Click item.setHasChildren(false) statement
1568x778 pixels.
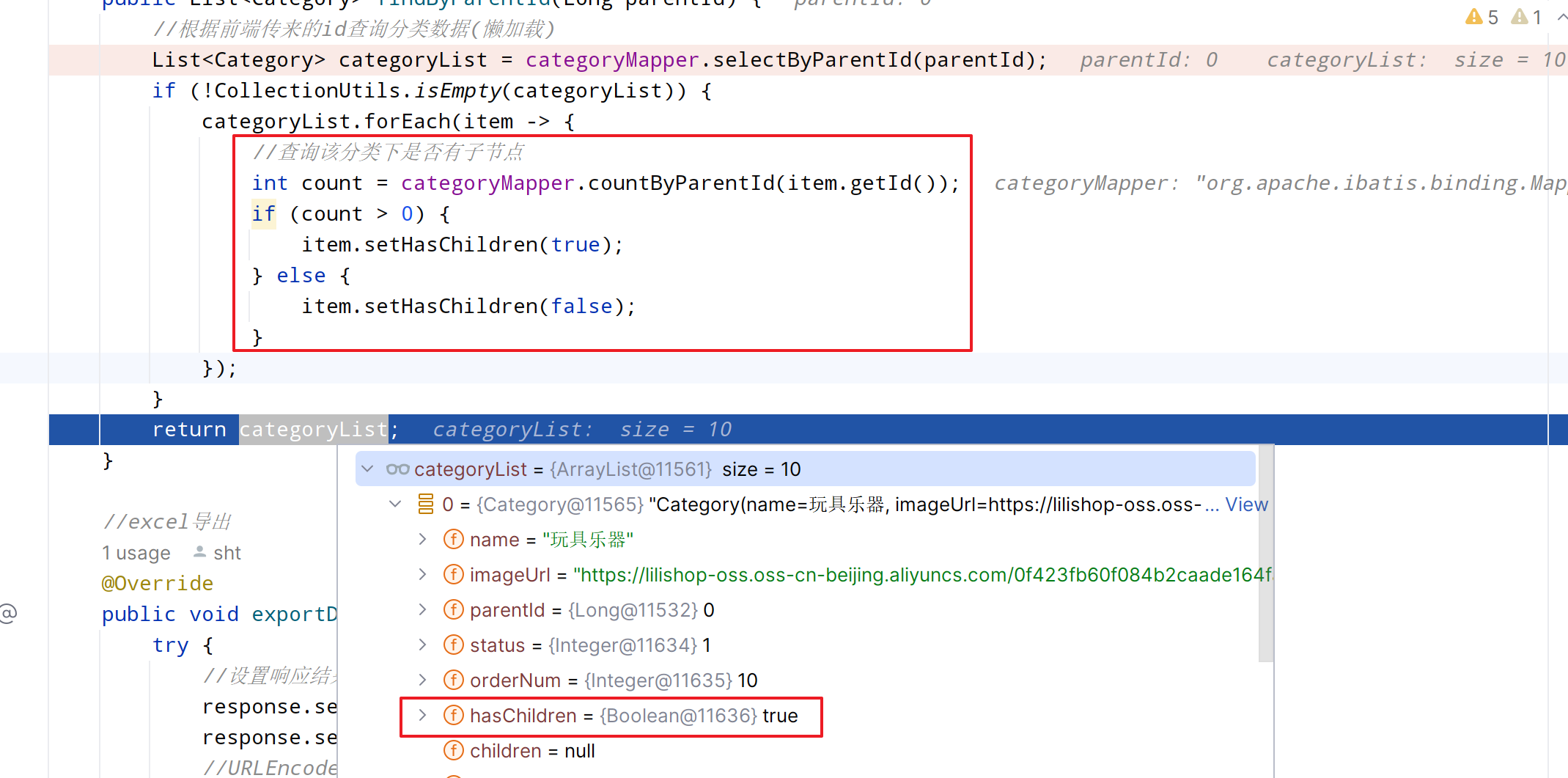pyautogui.click(x=468, y=307)
